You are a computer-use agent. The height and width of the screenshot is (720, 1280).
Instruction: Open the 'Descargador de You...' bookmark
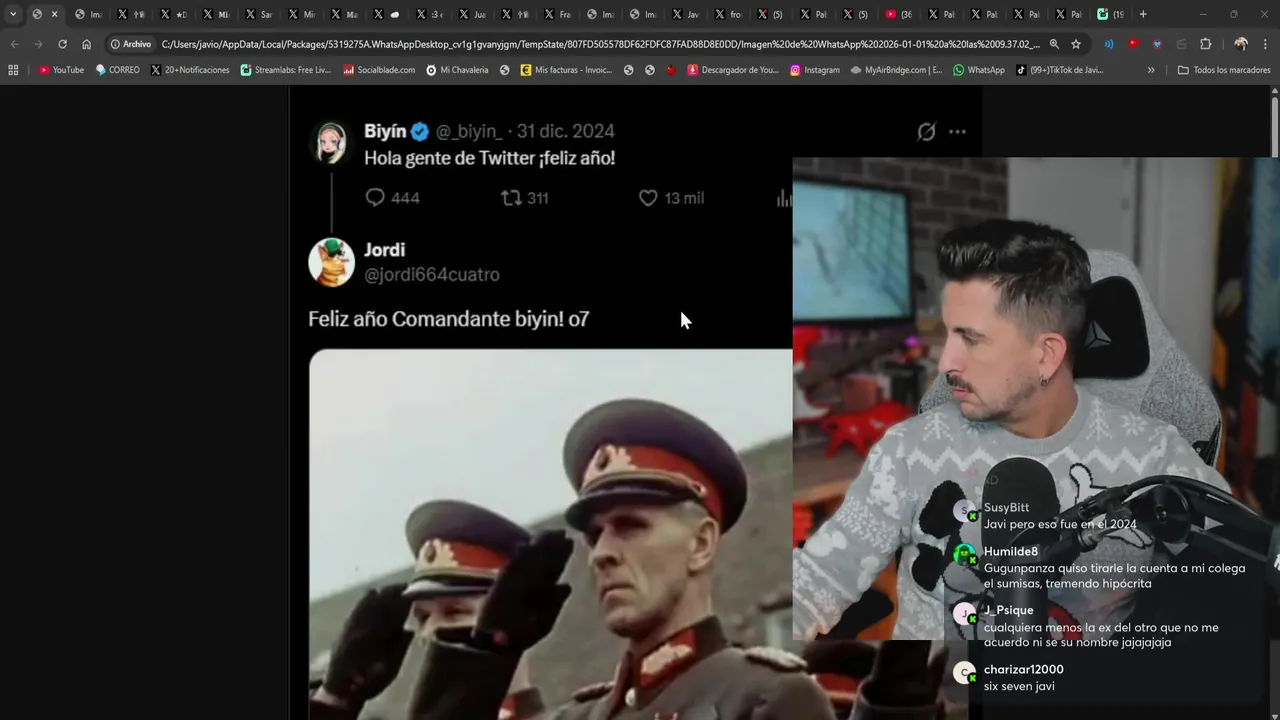(733, 70)
